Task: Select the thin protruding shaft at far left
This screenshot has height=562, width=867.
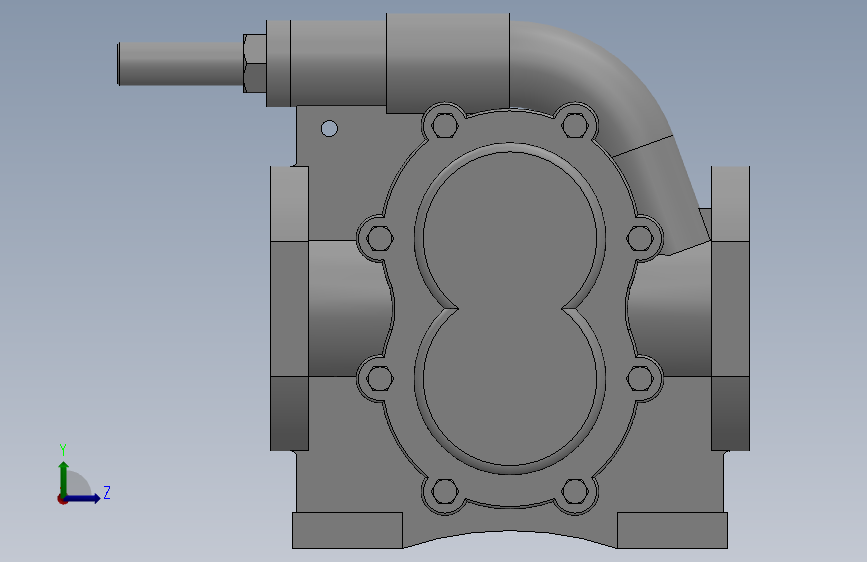Action: 180,64
